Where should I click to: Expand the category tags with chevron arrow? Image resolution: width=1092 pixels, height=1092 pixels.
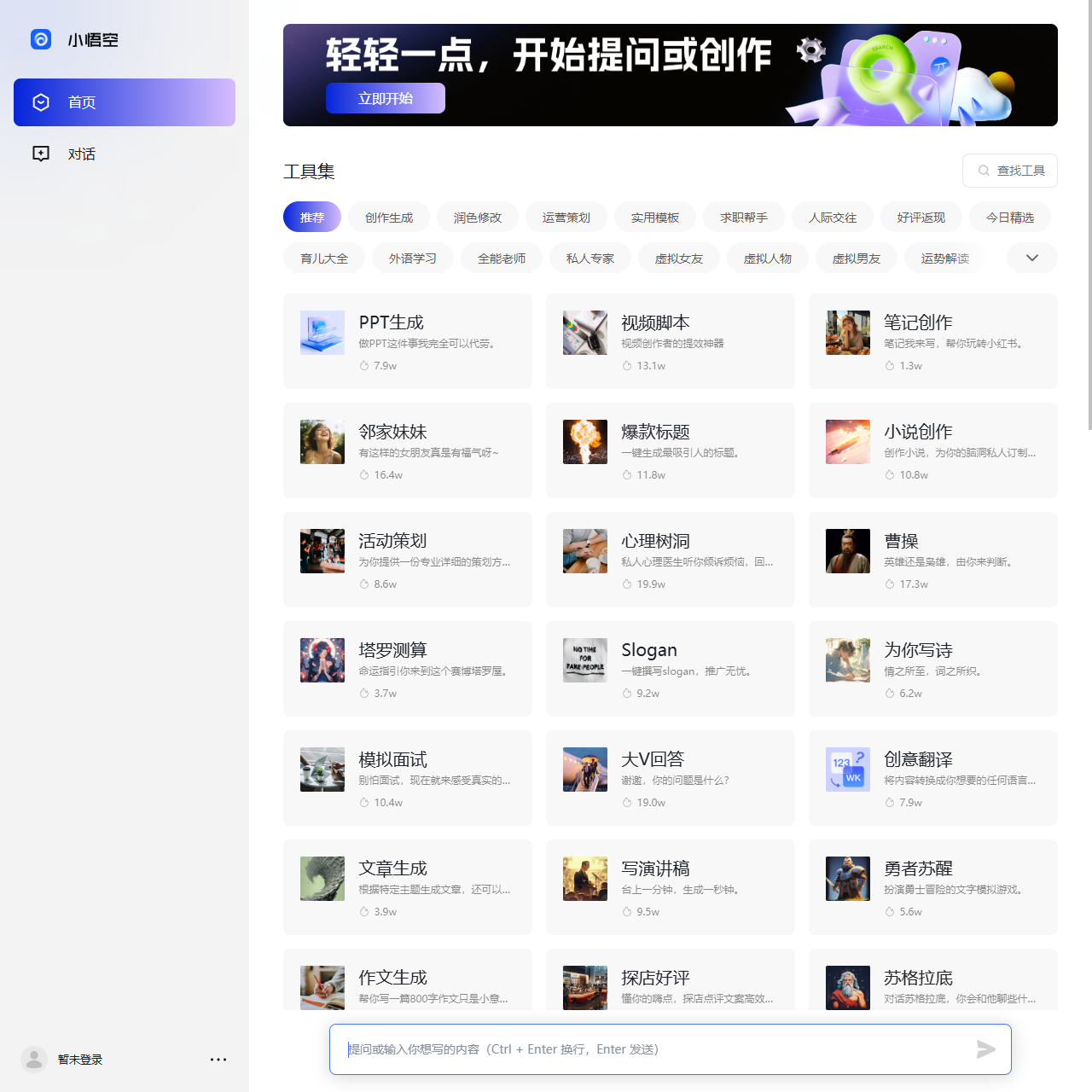pyautogui.click(x=1031, y=258)
